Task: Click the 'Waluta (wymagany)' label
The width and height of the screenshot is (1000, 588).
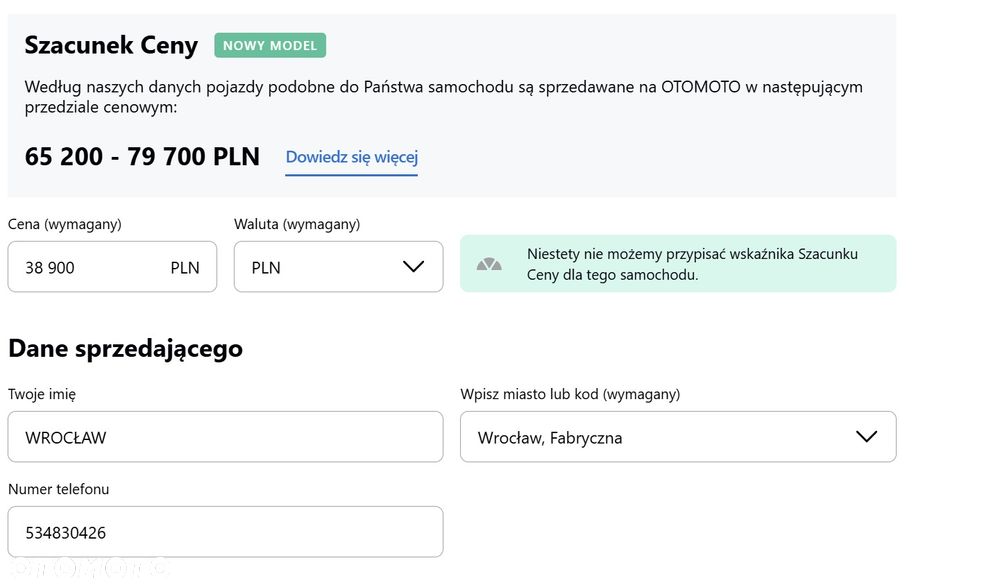Action: 297,224
